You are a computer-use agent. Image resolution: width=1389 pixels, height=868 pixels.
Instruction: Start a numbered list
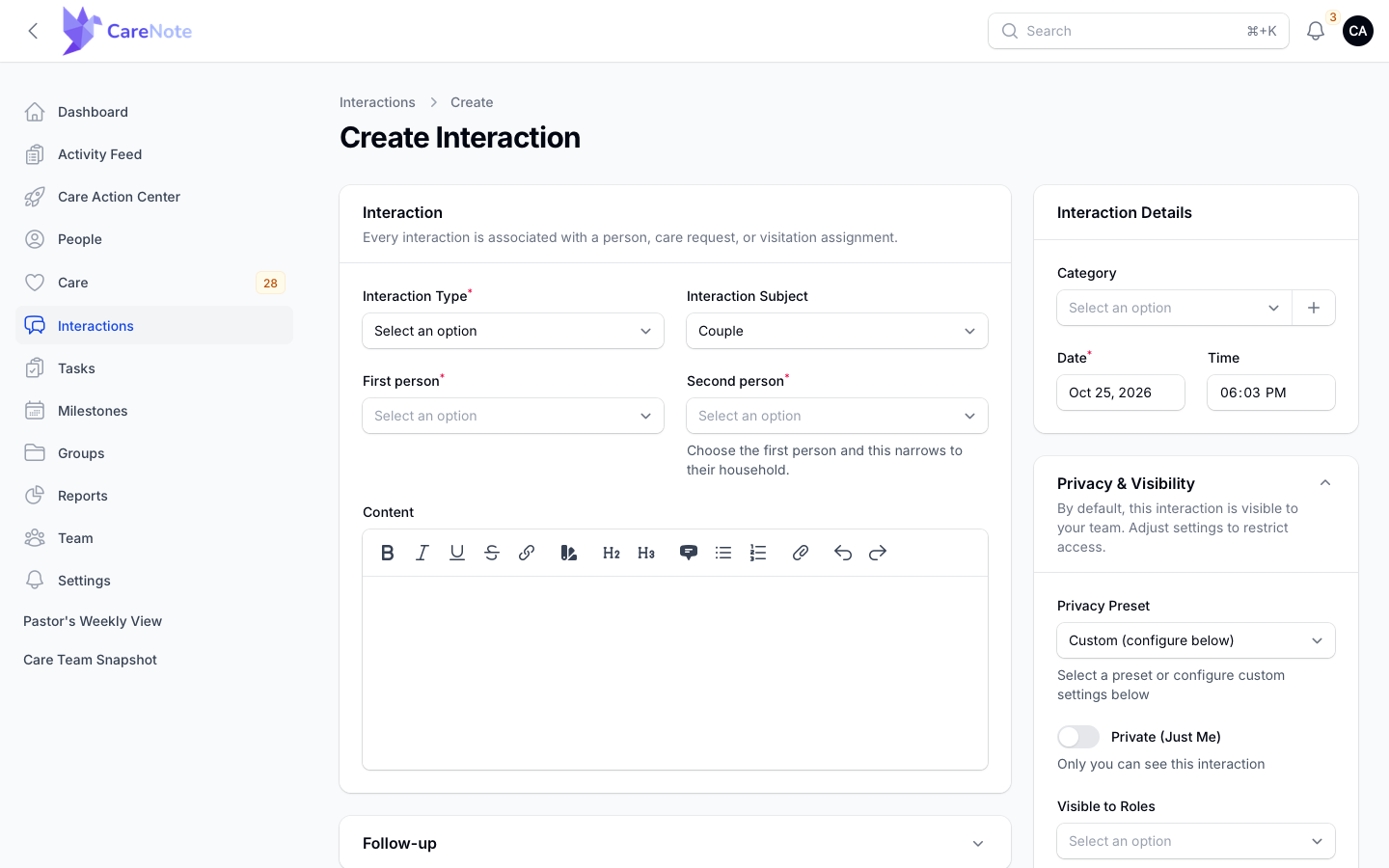click(x=758, y=553)
